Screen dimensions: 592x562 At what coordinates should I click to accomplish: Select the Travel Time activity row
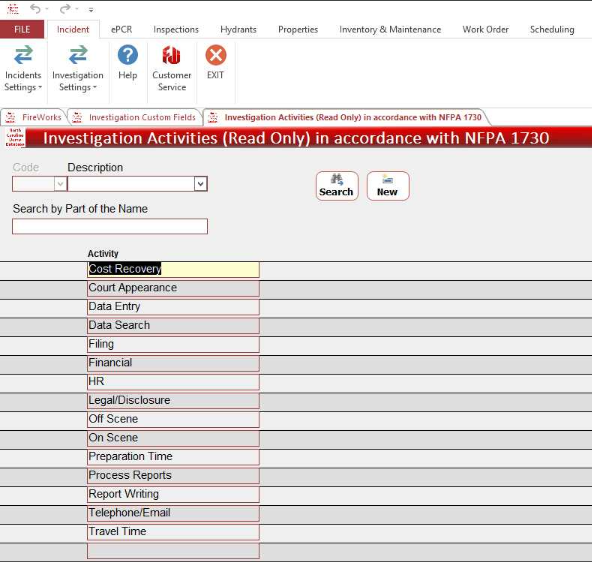(173, 532)
